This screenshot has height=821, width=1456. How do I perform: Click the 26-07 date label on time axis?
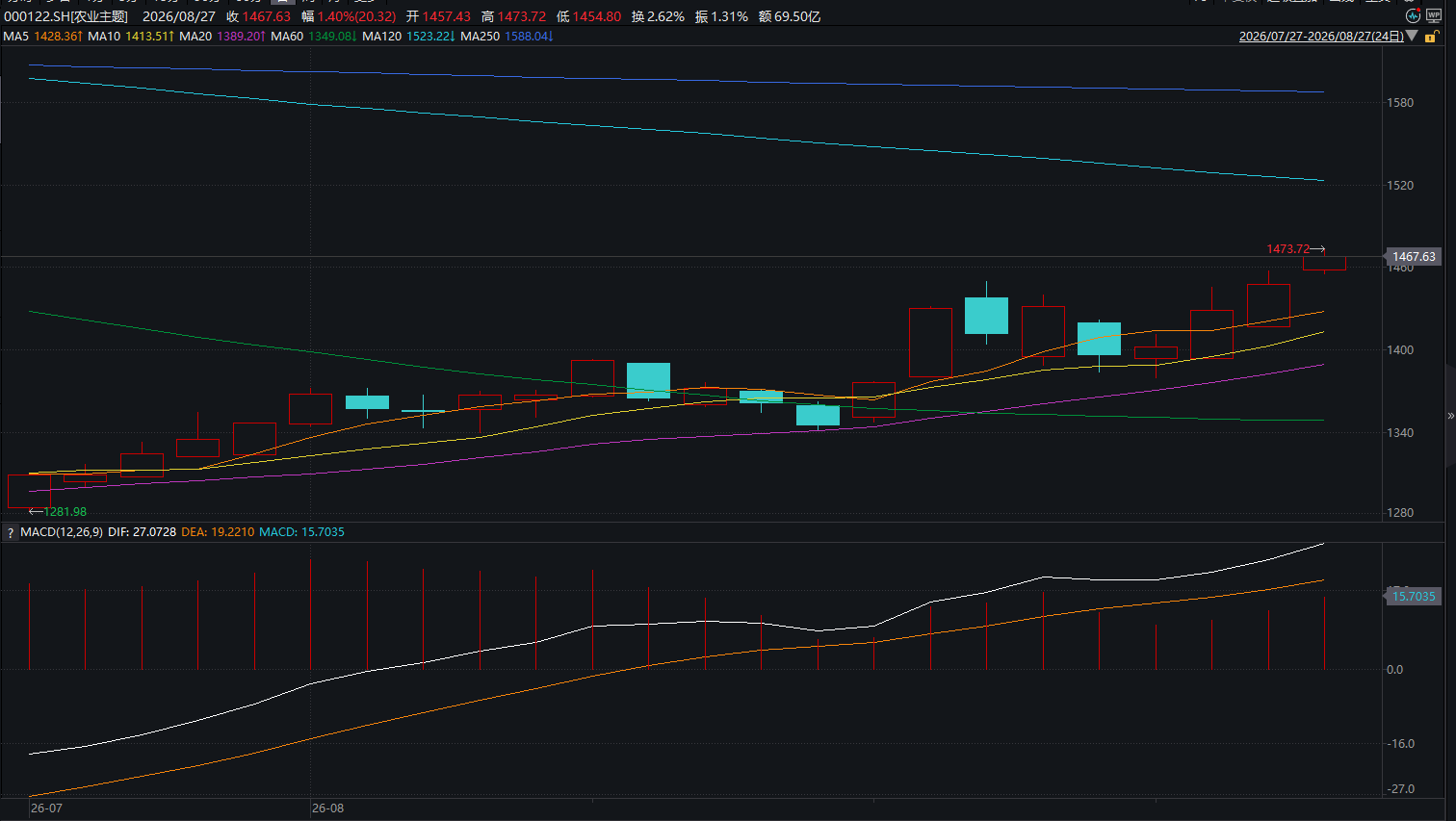tap(46, 808)
